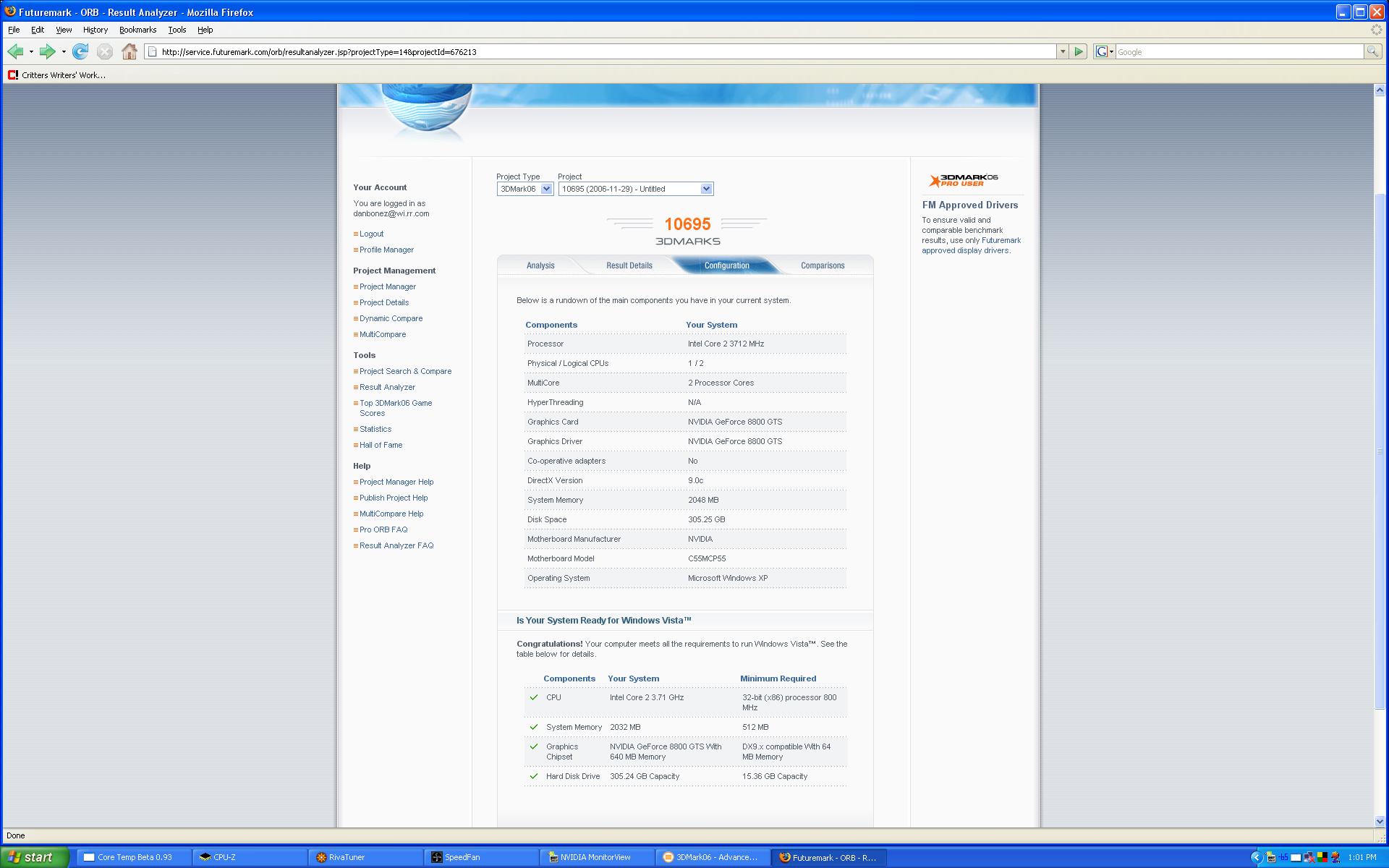
Task: Open the Project Details link
Action: [x=384, y=302]
